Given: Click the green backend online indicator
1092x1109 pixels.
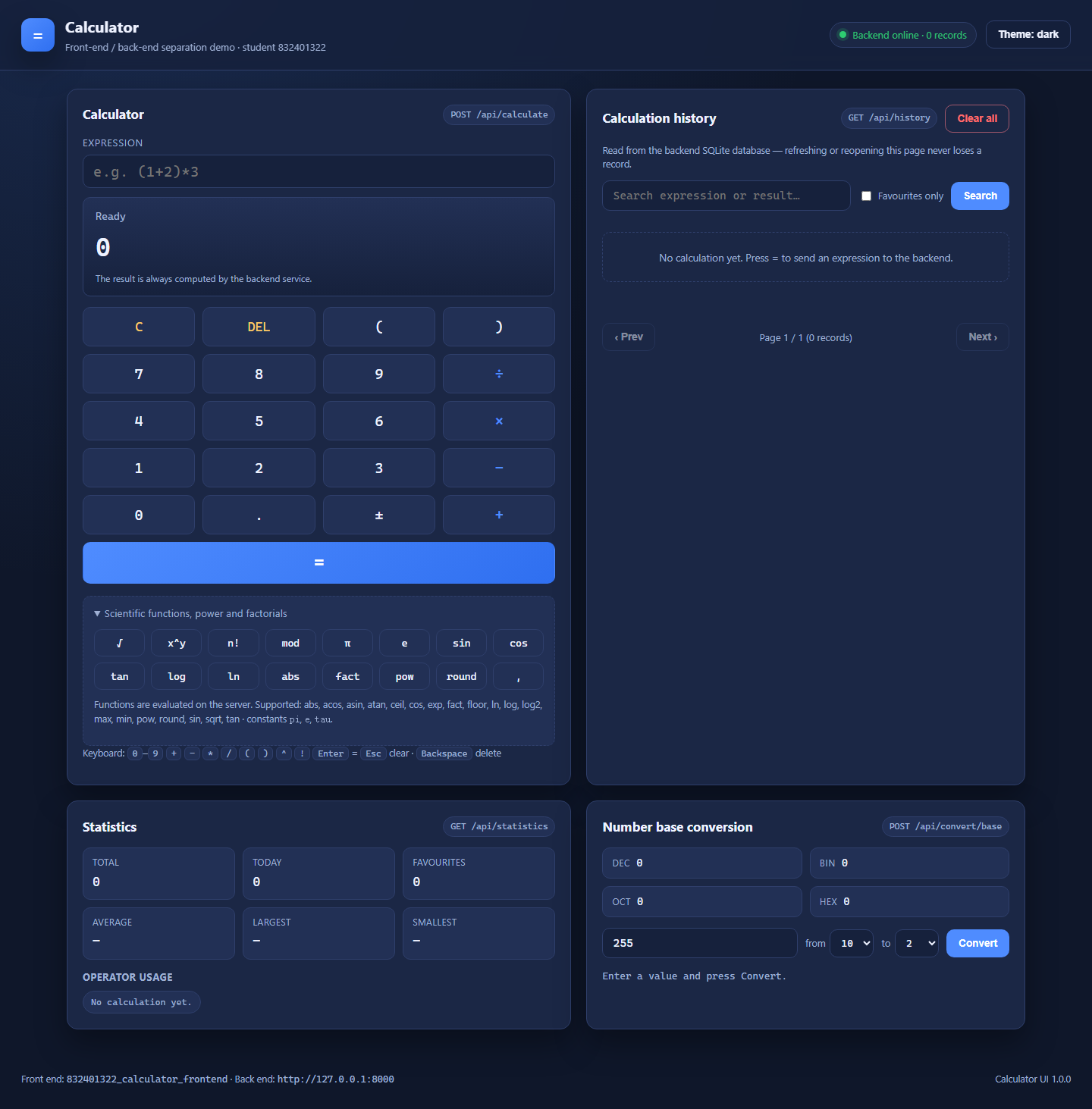Looking at the screenshot, I should coord(903,35).
